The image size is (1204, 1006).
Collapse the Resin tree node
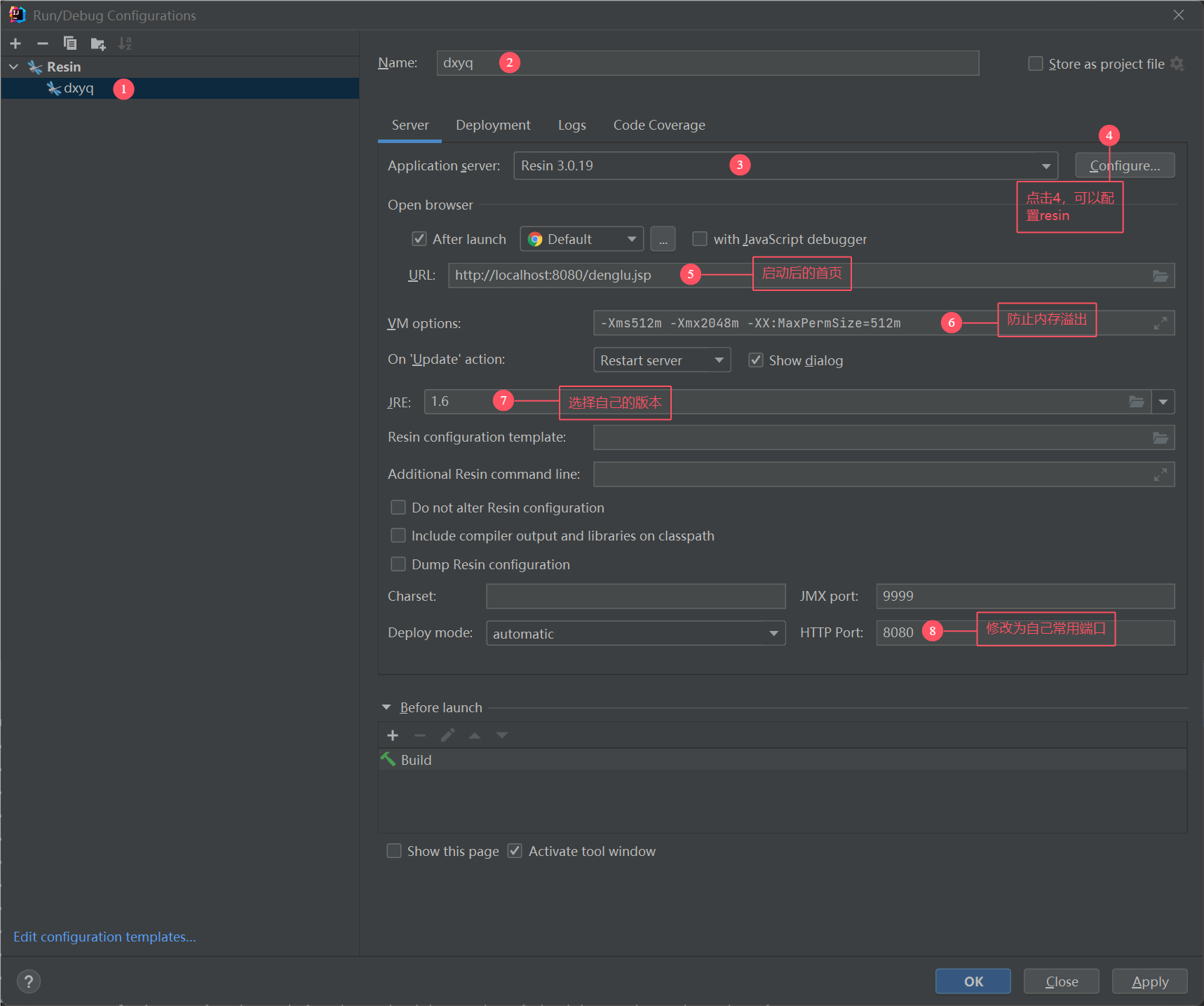[13, 67]
